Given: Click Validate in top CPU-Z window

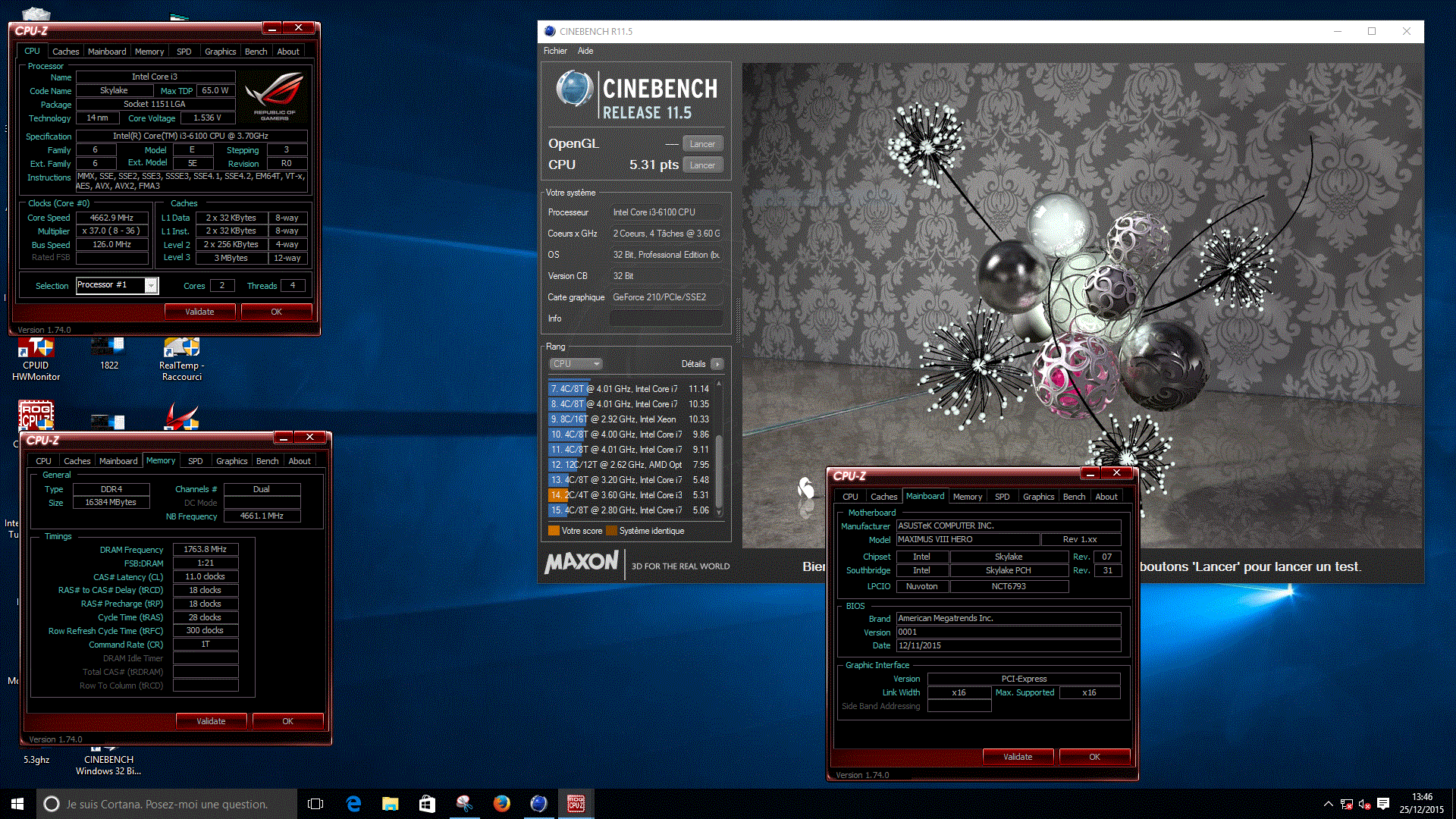Looking at the screenshot, I should tap(199, 312).
